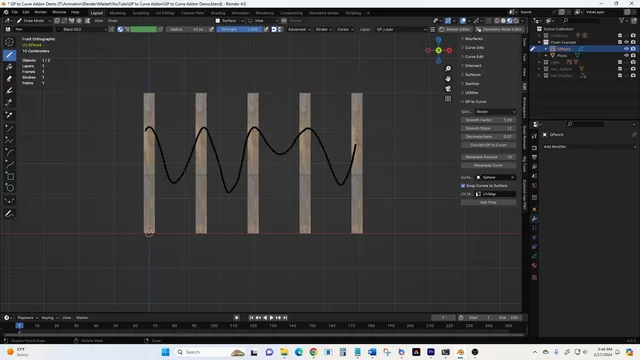640x360 pixels.
Task: Open the File menu
Action: pyautogui.click(x=14, y=12)
